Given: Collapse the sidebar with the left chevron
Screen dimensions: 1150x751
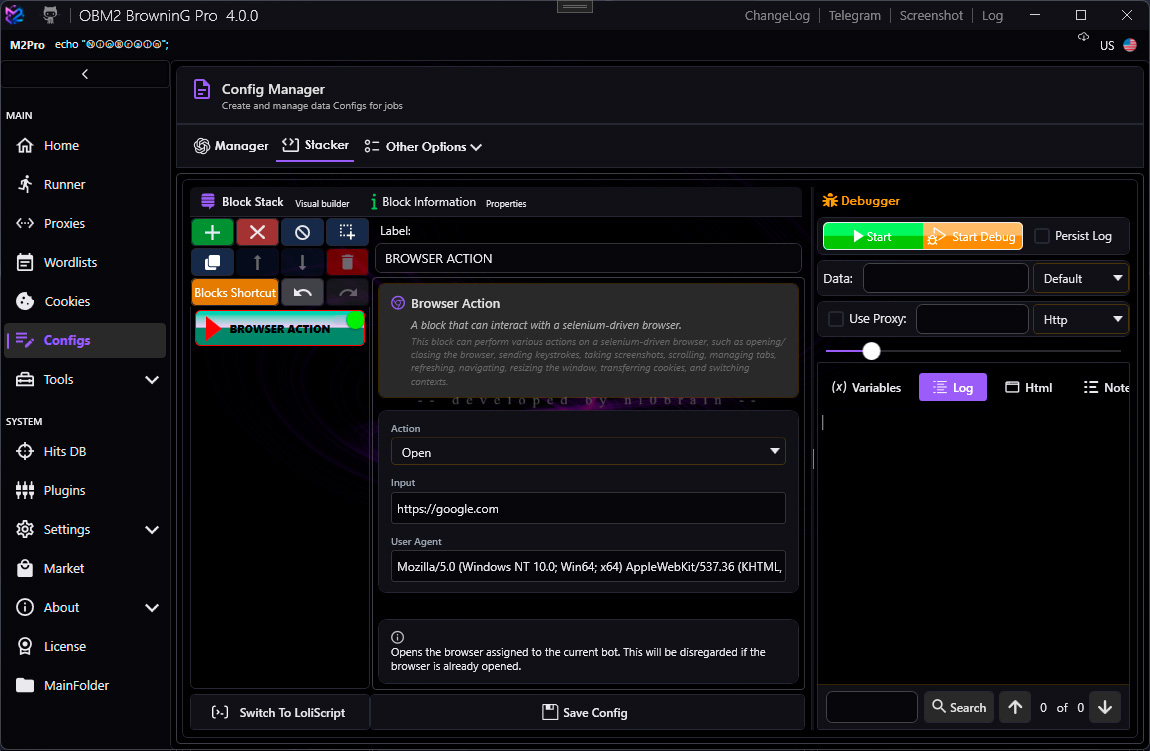Looking at the screenshot, I should (85, 74).
